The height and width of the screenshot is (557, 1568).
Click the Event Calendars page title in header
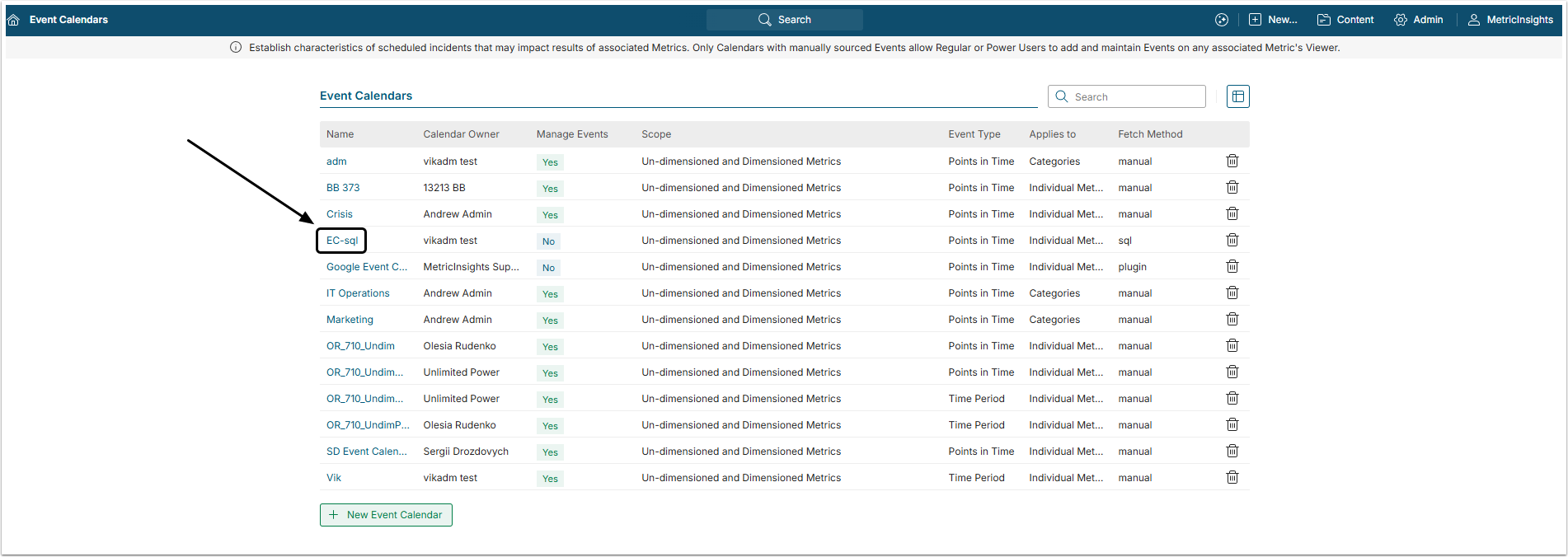pos(68,20)
